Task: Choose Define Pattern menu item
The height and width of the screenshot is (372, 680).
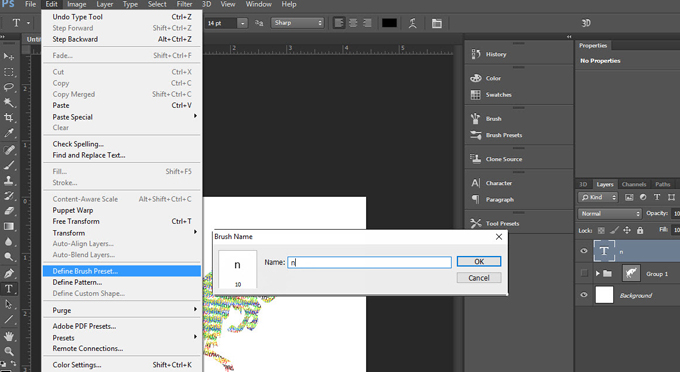Action: pyautogui.click(x=122, y=282)
